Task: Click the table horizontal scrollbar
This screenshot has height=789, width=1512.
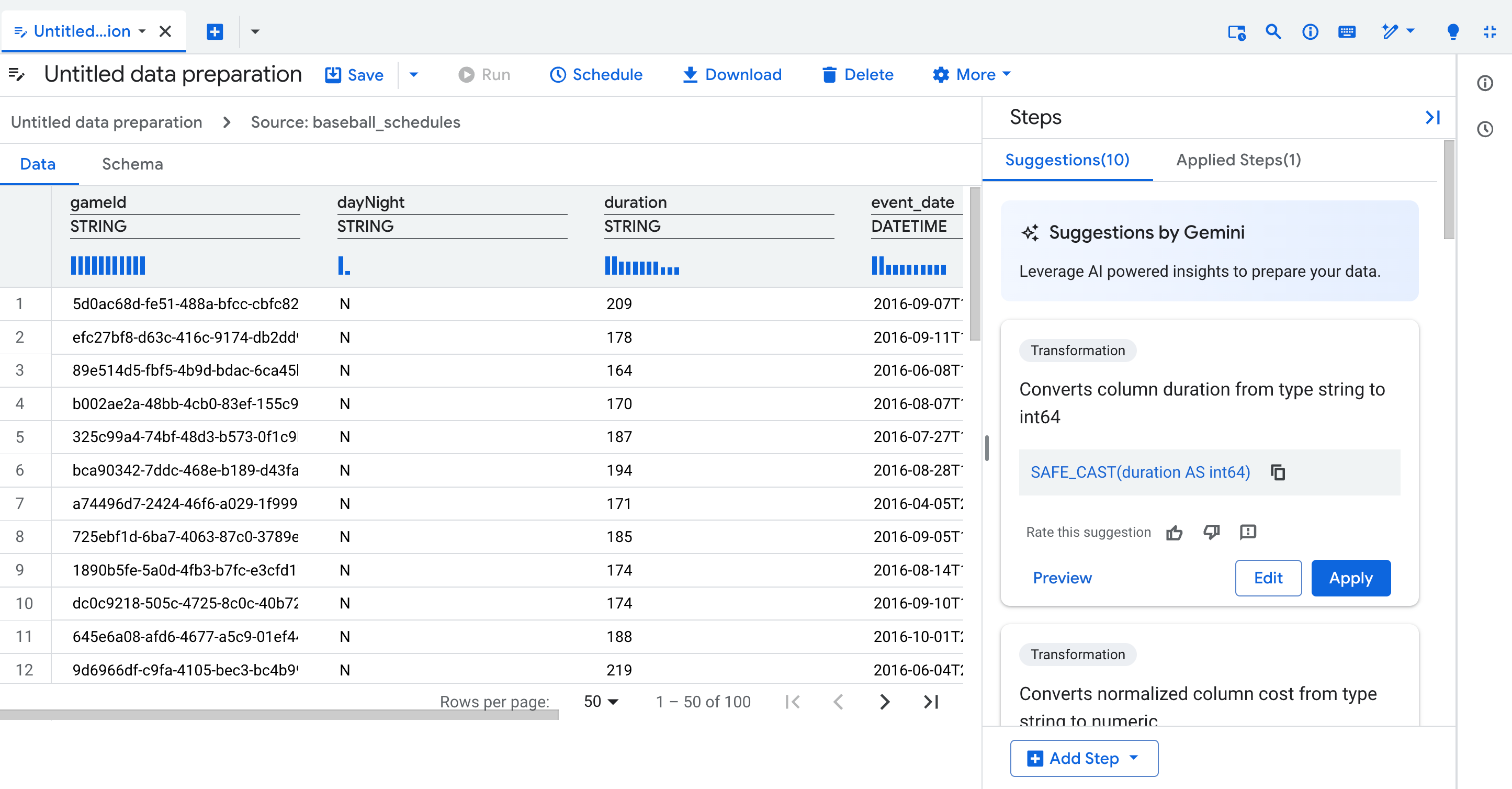Action: click(x=279, y=715)
